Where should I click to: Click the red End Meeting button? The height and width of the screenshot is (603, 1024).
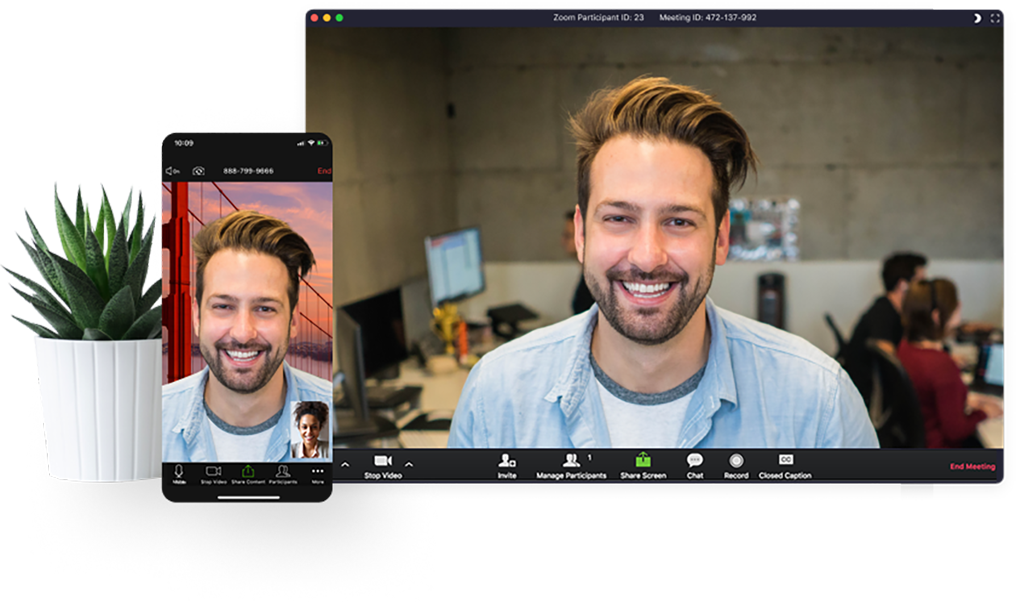point(972,467)
